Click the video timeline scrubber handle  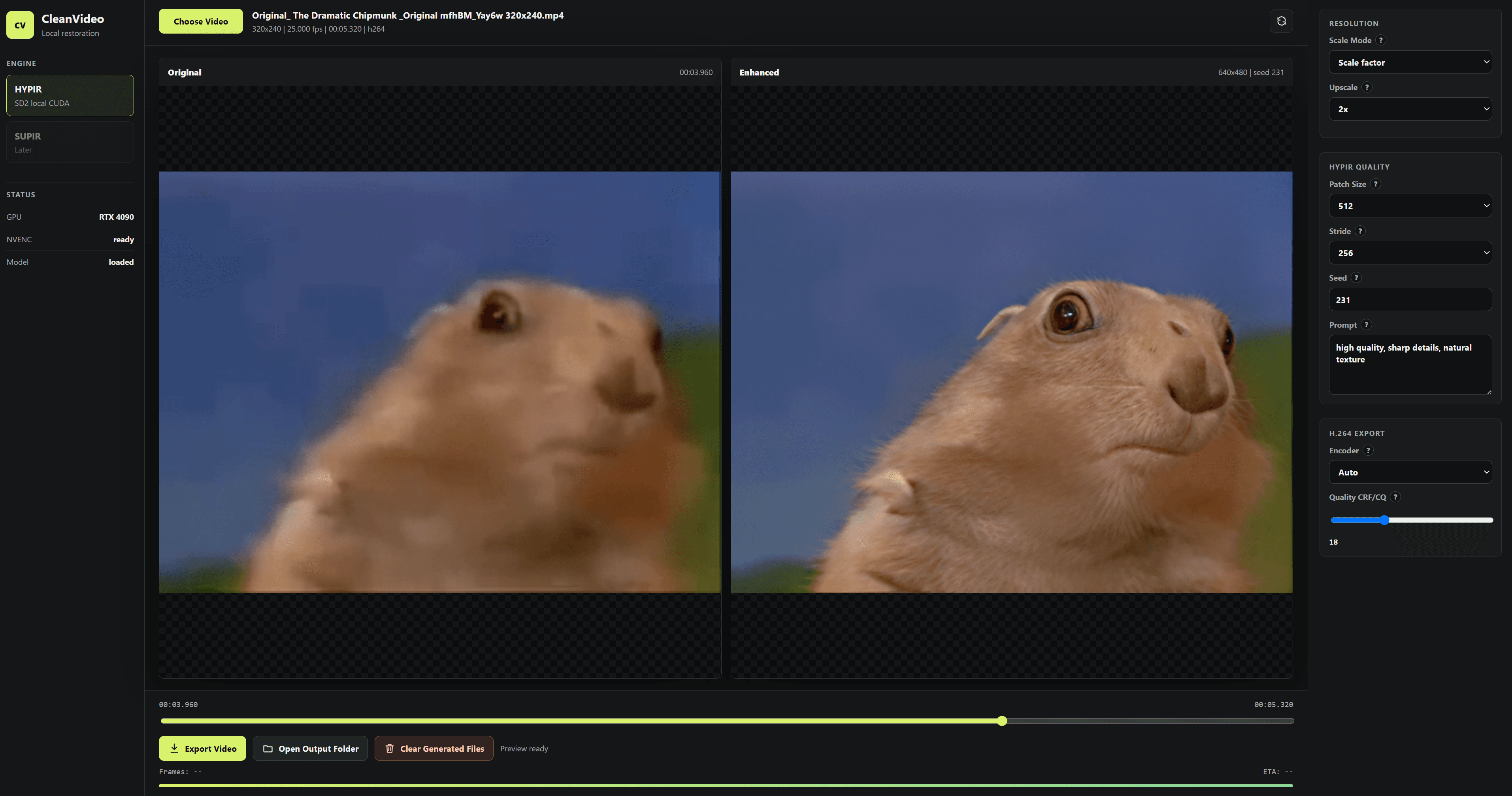point(1002,721)
